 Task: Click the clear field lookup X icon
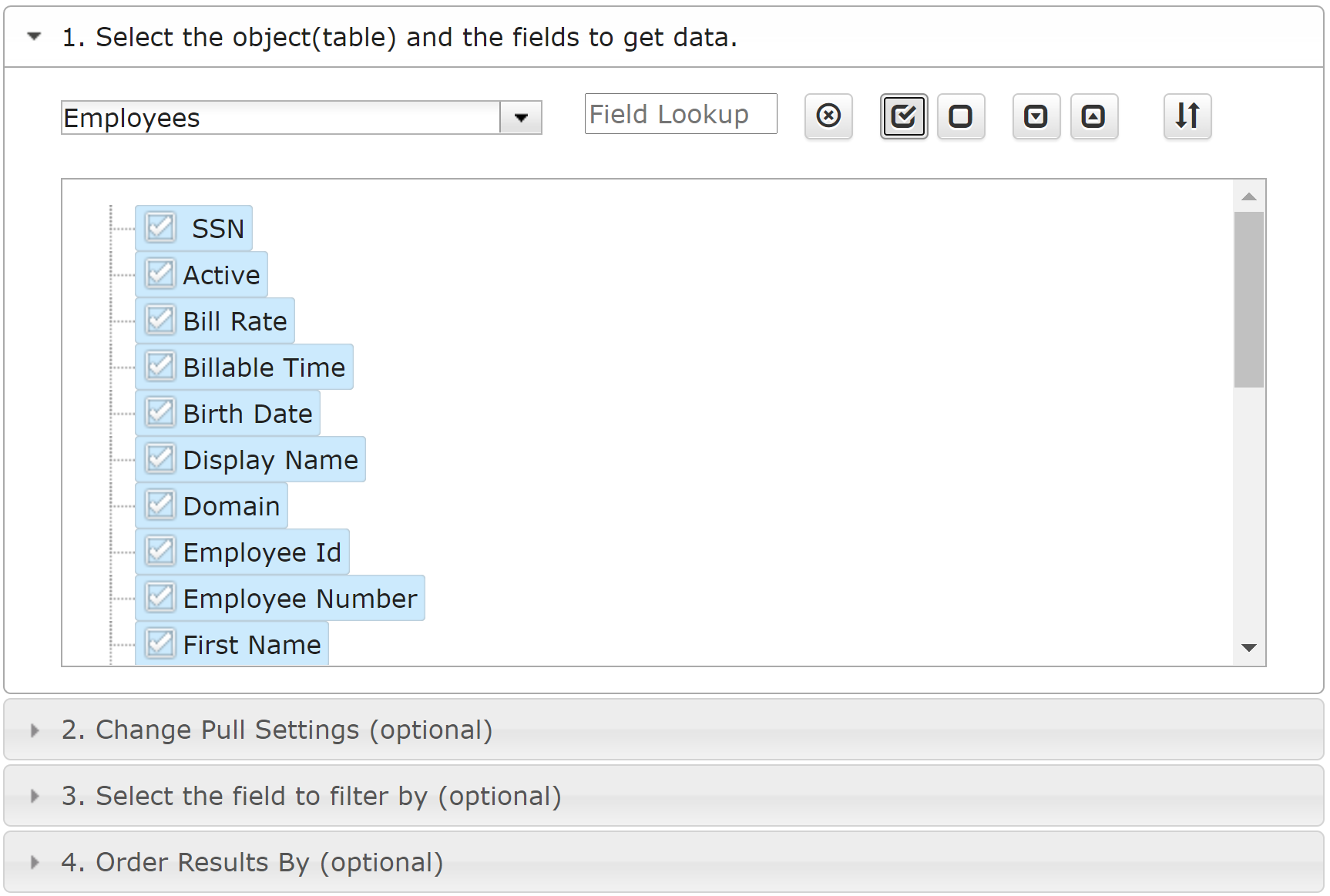pyautogui.click(x=828, y=116)
